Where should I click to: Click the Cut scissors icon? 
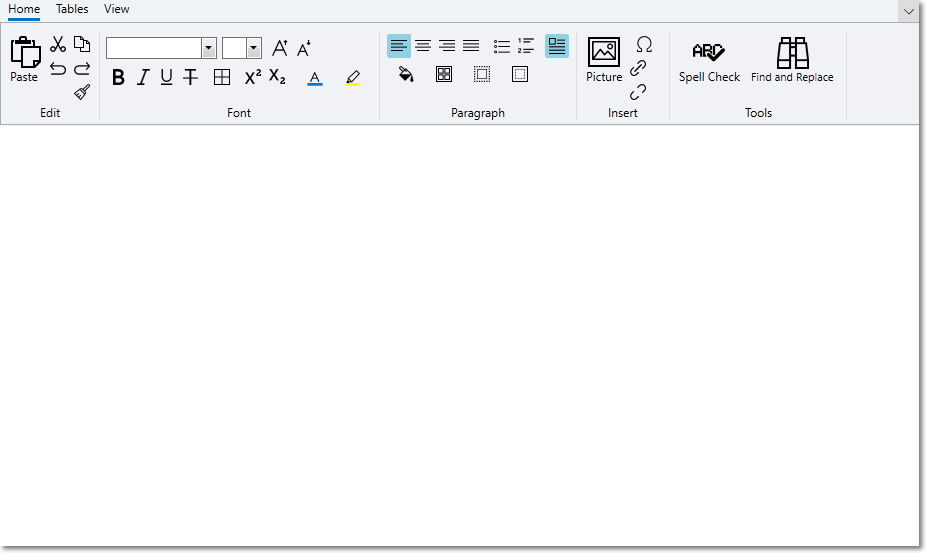pyautogui.click(x=58, y=45)
